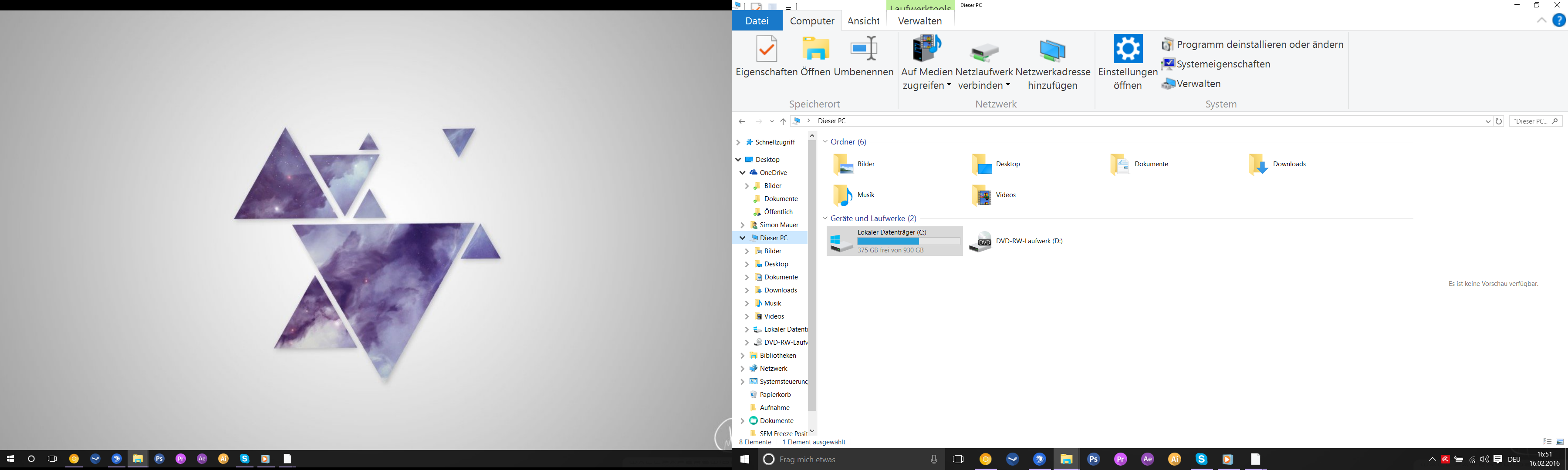
Task: Open the Musik folder icon
Action: tap(843, 195)
